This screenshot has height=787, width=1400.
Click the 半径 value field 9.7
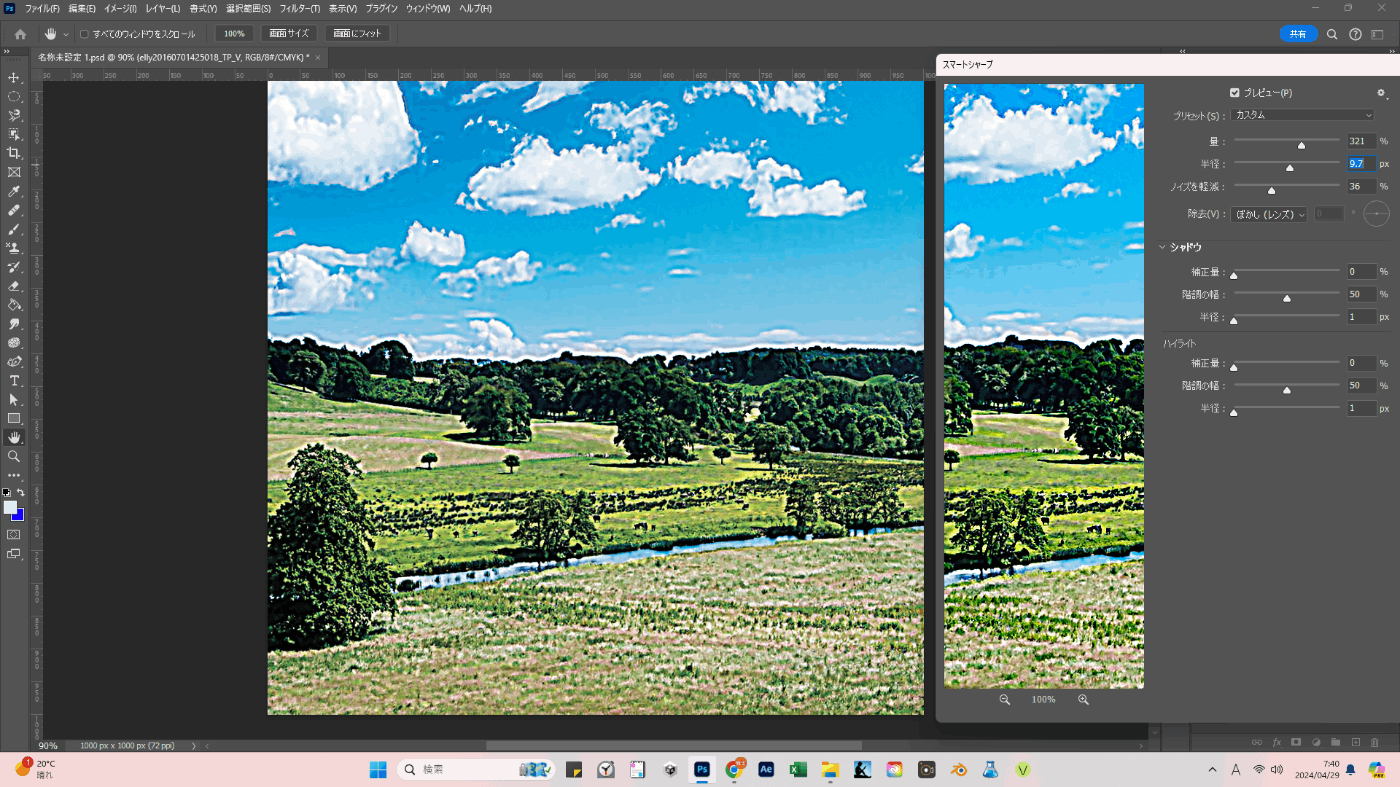click(x=1361, y=163)
